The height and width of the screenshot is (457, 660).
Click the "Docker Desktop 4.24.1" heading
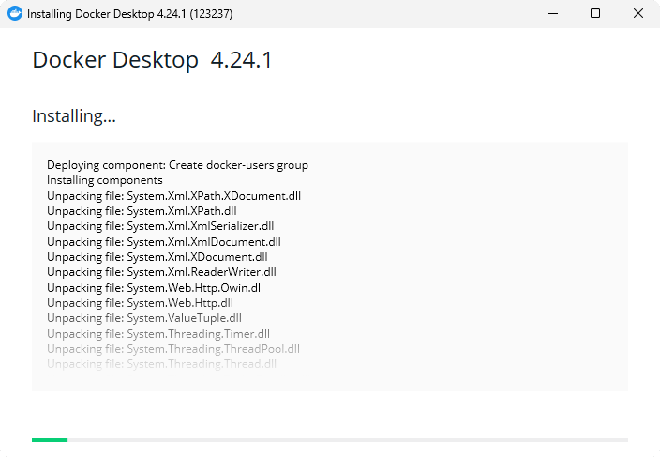(152, 60)
